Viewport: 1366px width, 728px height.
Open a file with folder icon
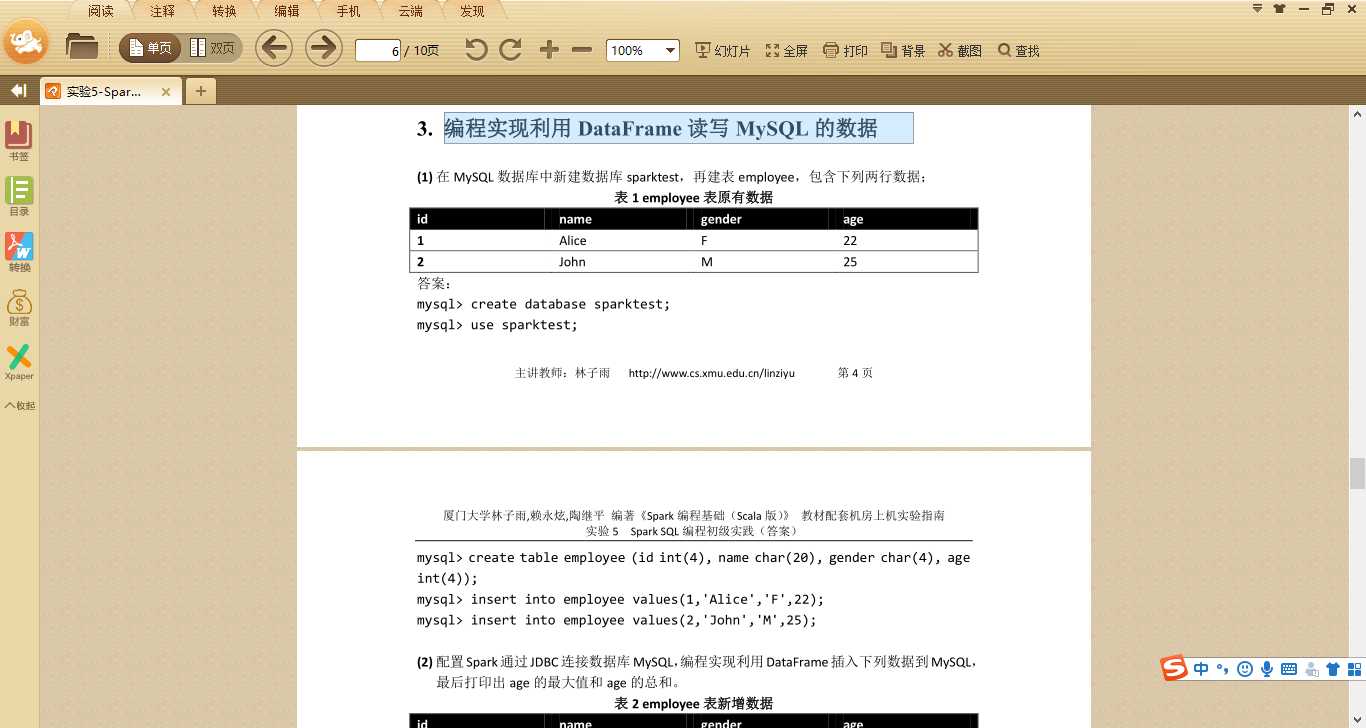(x=81, y=47)
